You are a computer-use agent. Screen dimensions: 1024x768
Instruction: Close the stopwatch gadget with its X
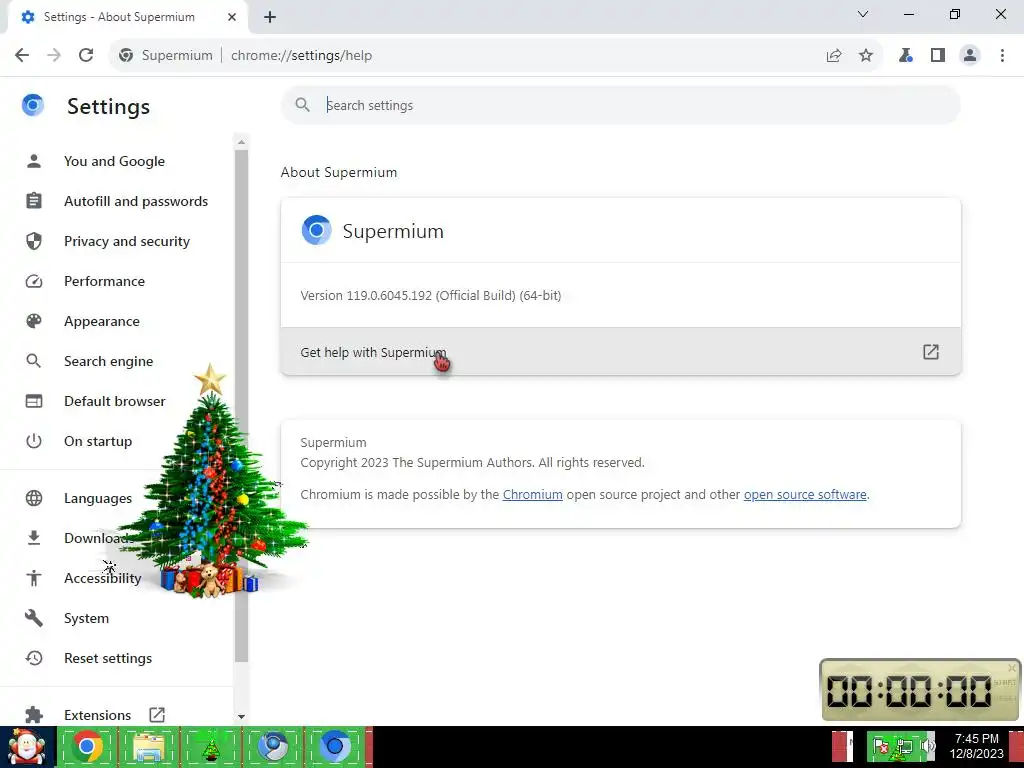pyautogui.click(x=1012, y=668)
